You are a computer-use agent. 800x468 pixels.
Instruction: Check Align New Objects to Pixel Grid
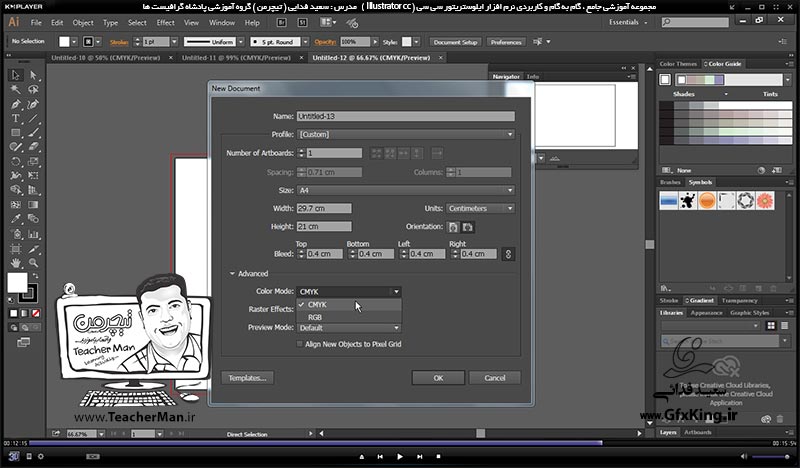tap(299, 344)
